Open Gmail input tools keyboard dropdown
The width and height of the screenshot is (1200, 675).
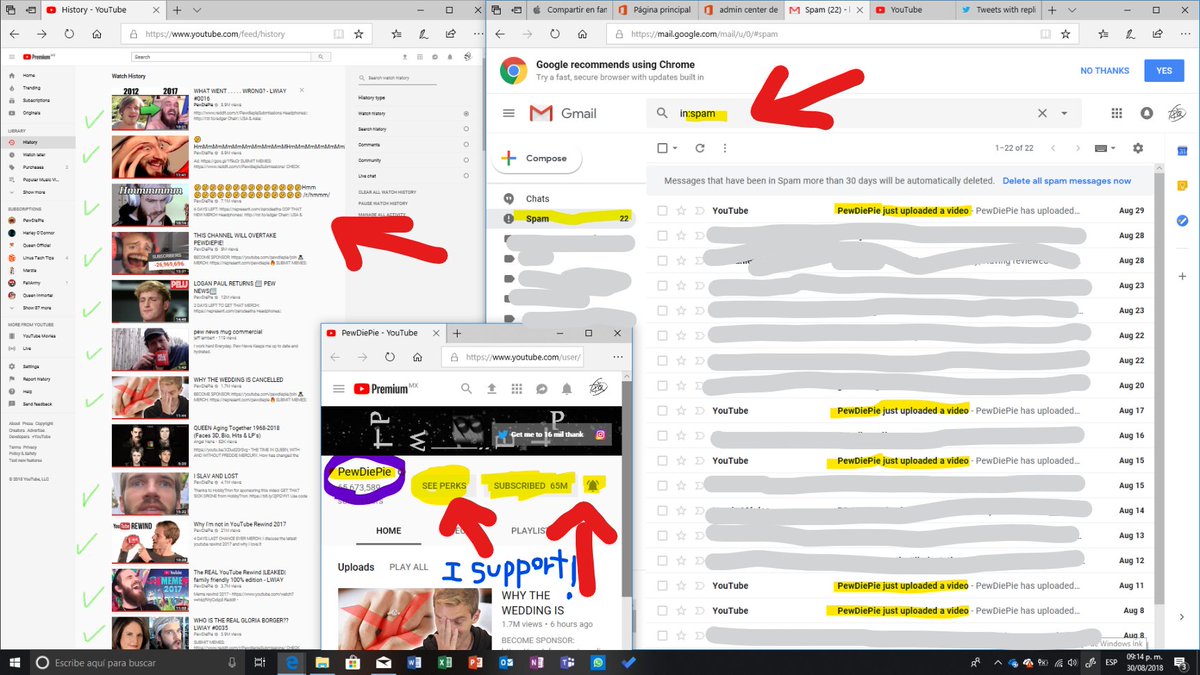tap(1104, 148)
